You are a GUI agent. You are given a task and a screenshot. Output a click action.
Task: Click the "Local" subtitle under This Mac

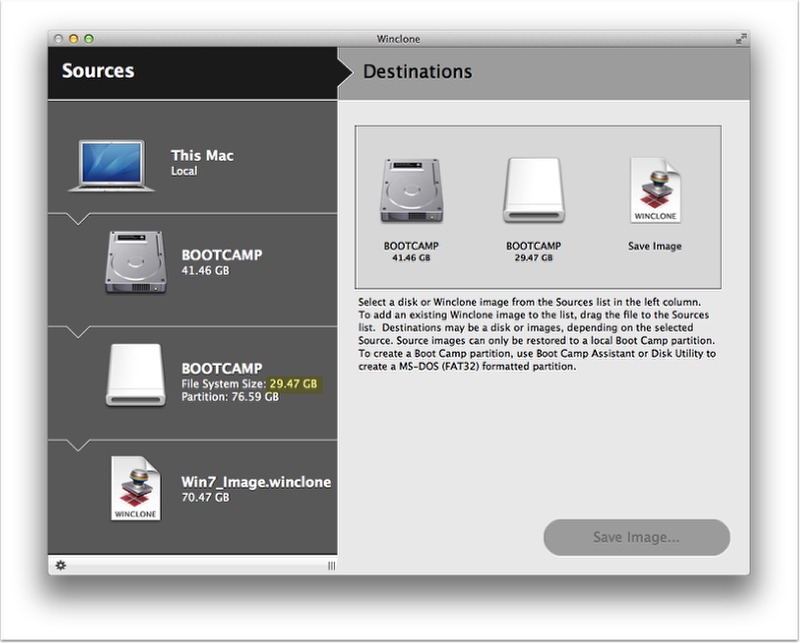[x=184, y=171]
